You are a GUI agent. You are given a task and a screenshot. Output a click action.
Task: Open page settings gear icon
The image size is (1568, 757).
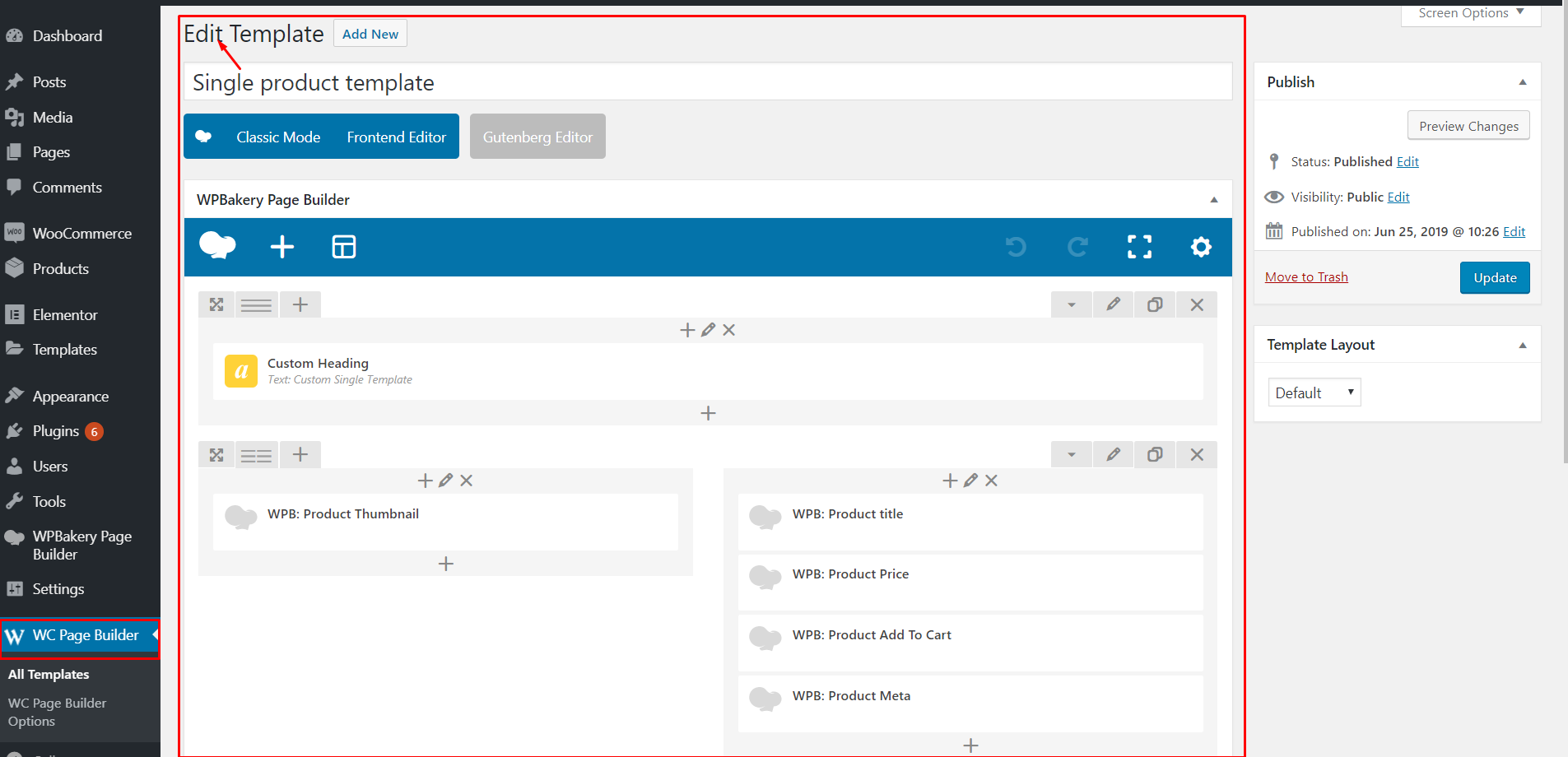tap(1201, 246)
